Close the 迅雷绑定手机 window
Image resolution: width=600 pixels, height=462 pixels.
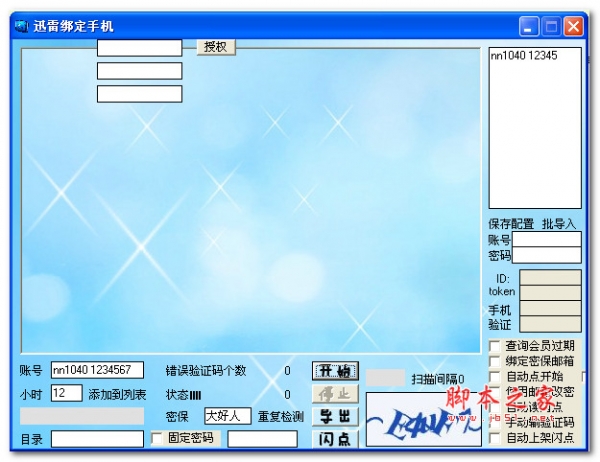point(574,26)
